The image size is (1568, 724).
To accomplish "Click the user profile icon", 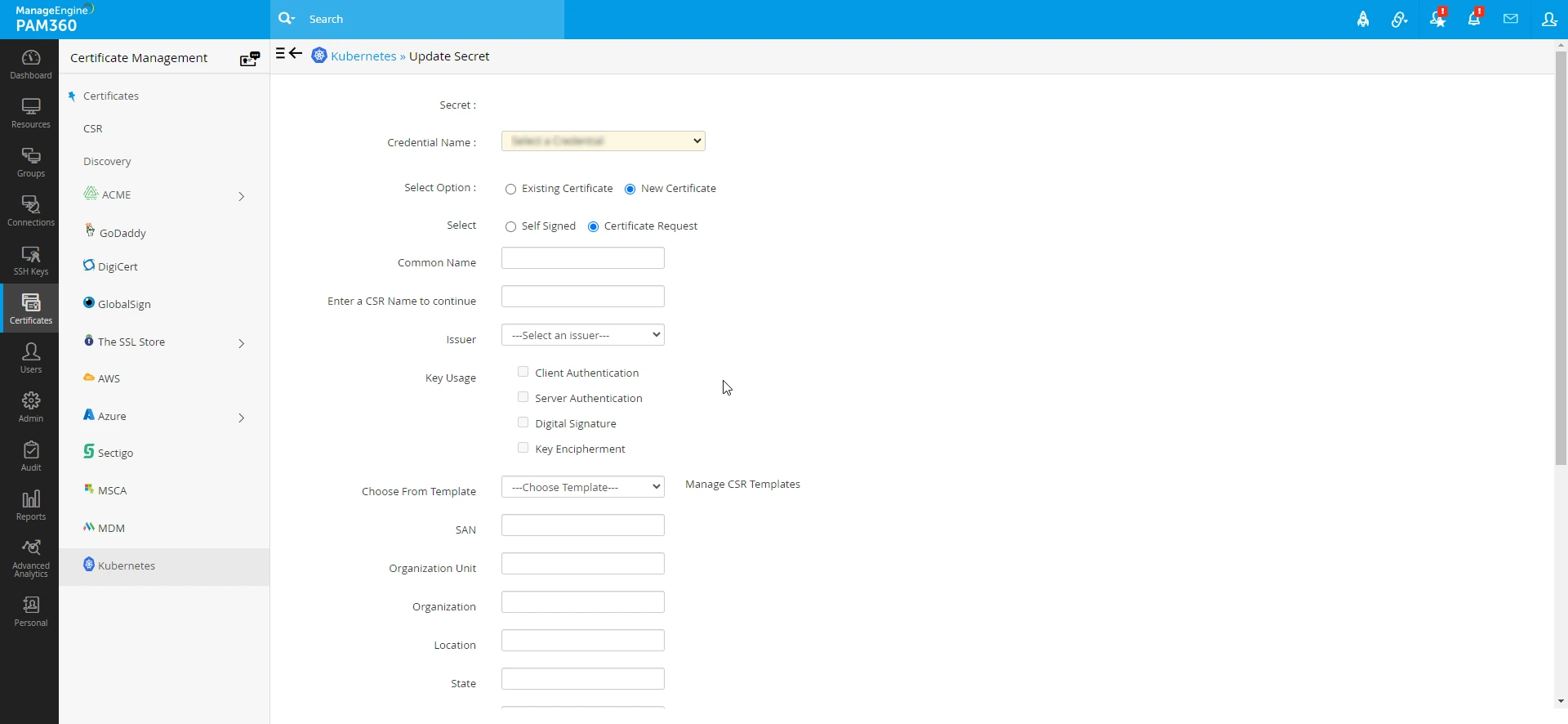I will click(x=1548, y=19).
